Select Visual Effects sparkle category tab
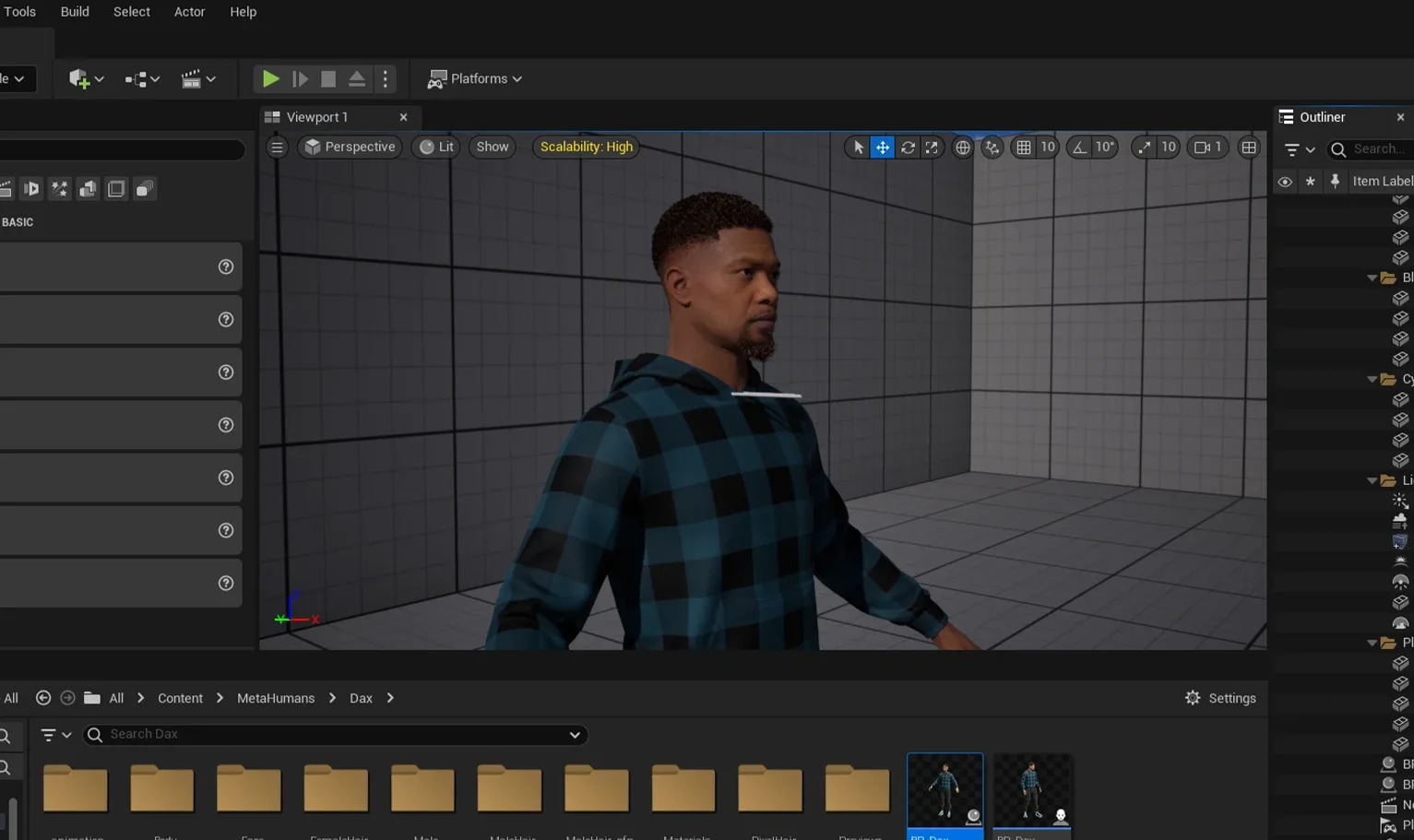This screenshot has width=1414, height=840. [x=60, y=189]
